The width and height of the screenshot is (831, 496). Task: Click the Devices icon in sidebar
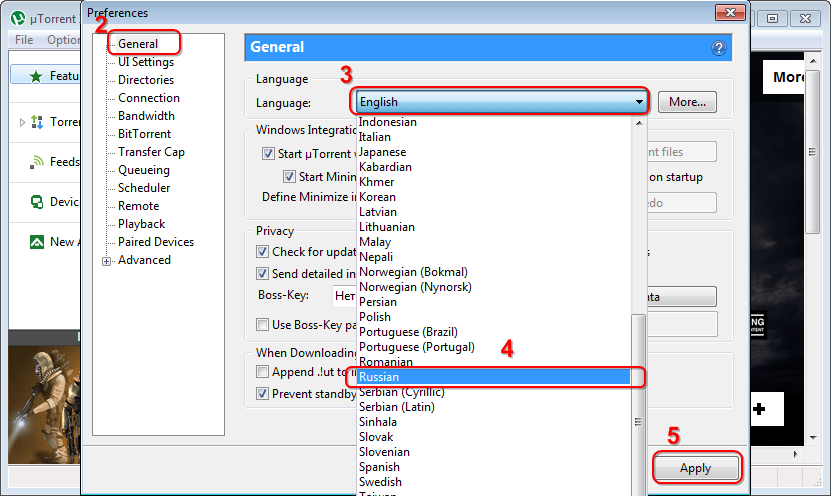click(37, 202)
